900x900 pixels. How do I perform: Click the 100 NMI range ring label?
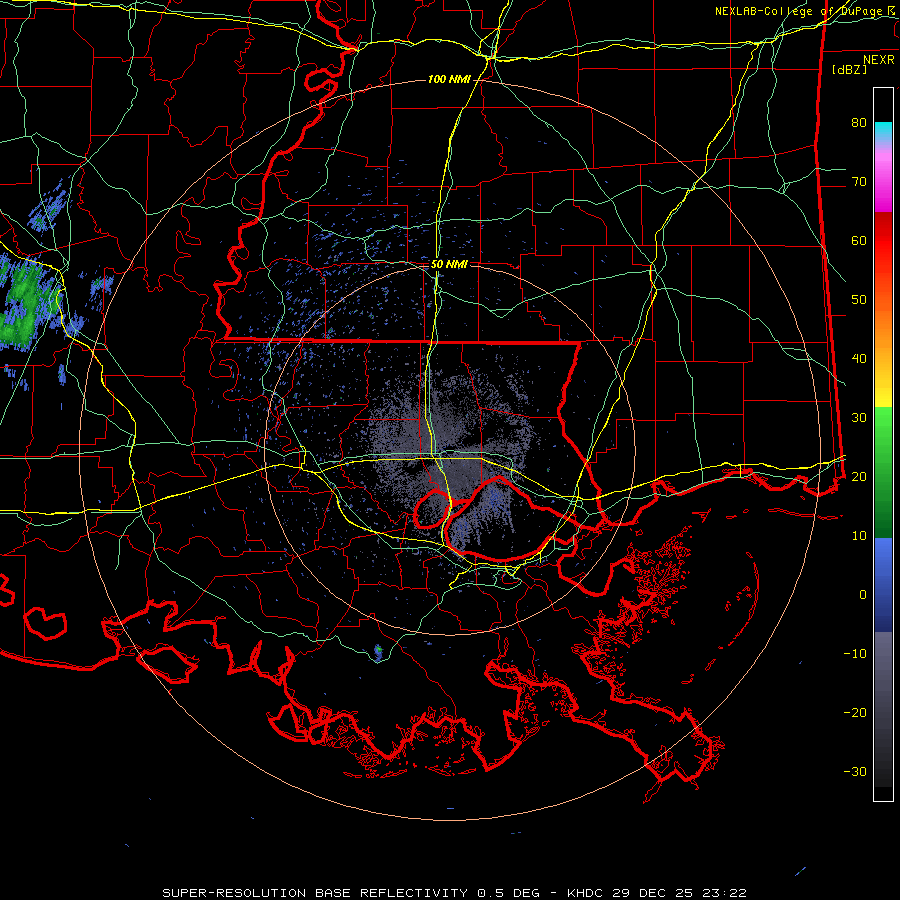pyautogui.click(x=449, y=79)
